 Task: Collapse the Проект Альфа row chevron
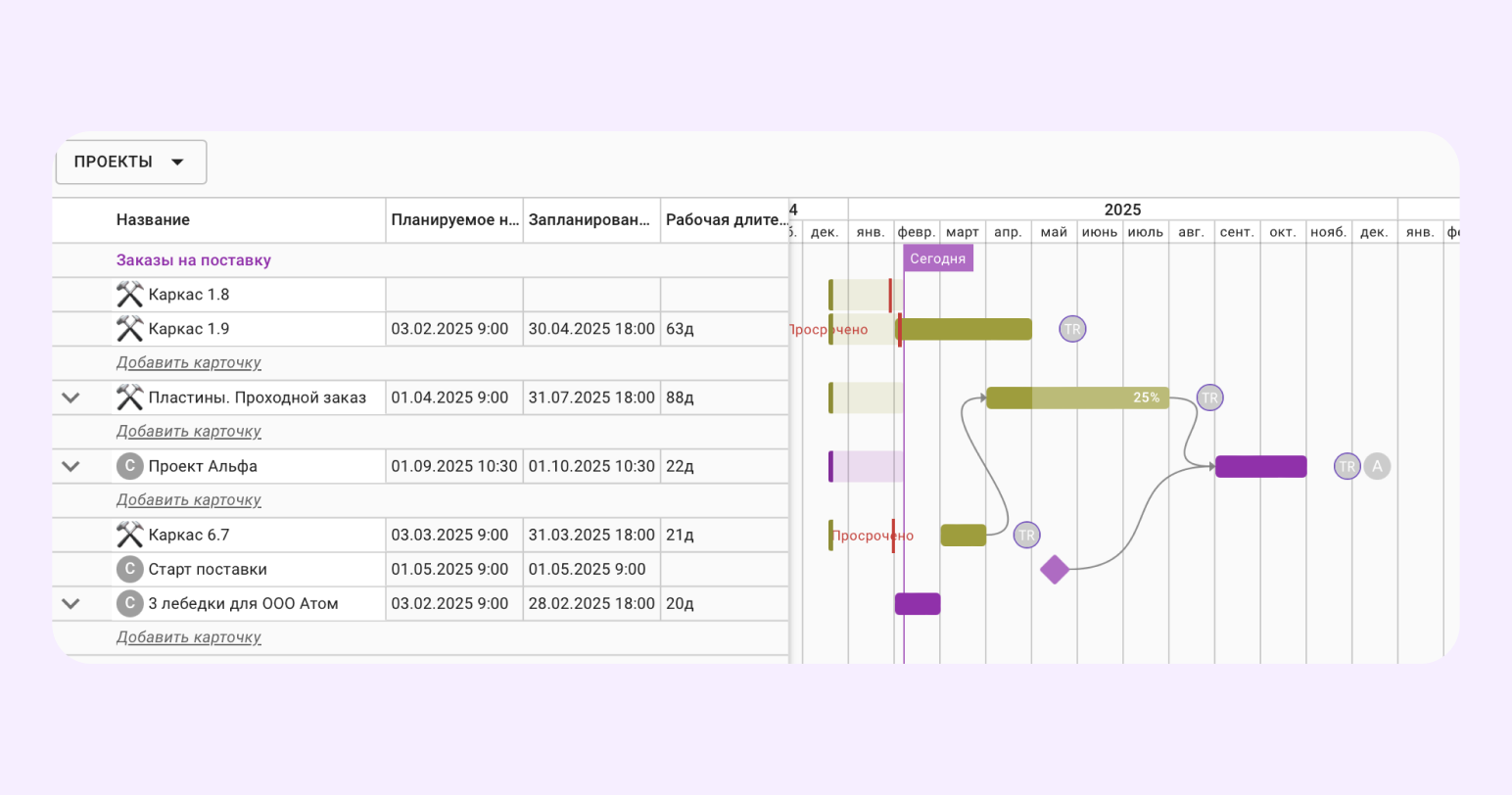point(71,466)
